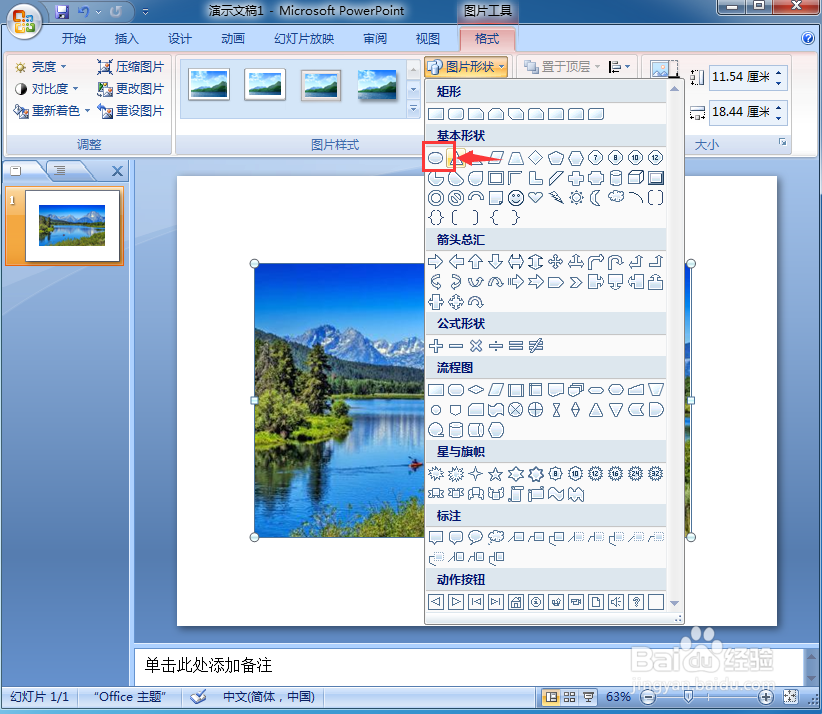
Task: Select the wave flag shape
Action: [556, 494]
